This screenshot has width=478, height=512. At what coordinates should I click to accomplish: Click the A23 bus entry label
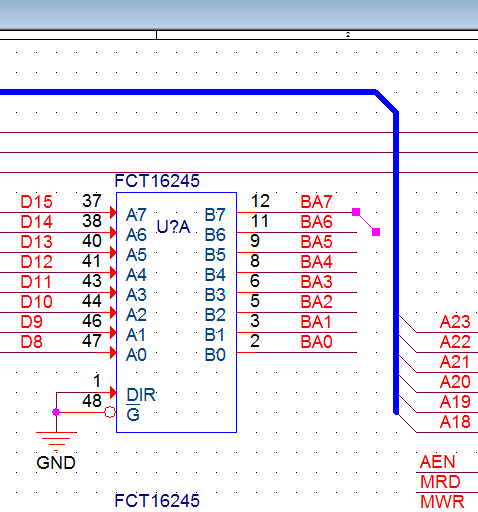[x=455, y=322]
